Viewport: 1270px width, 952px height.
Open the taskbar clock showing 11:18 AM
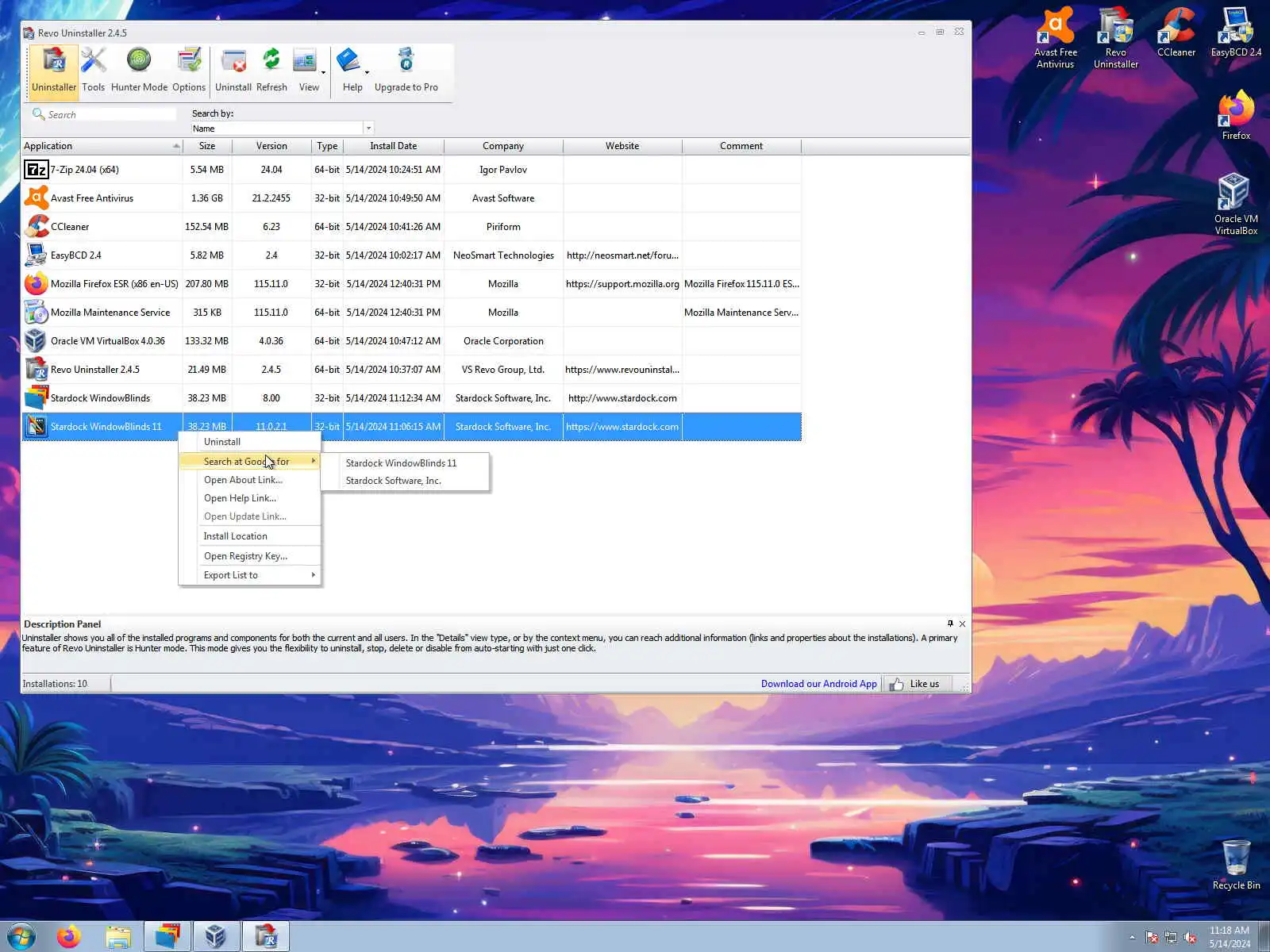pyautogui.click(x=1230, y=937)
